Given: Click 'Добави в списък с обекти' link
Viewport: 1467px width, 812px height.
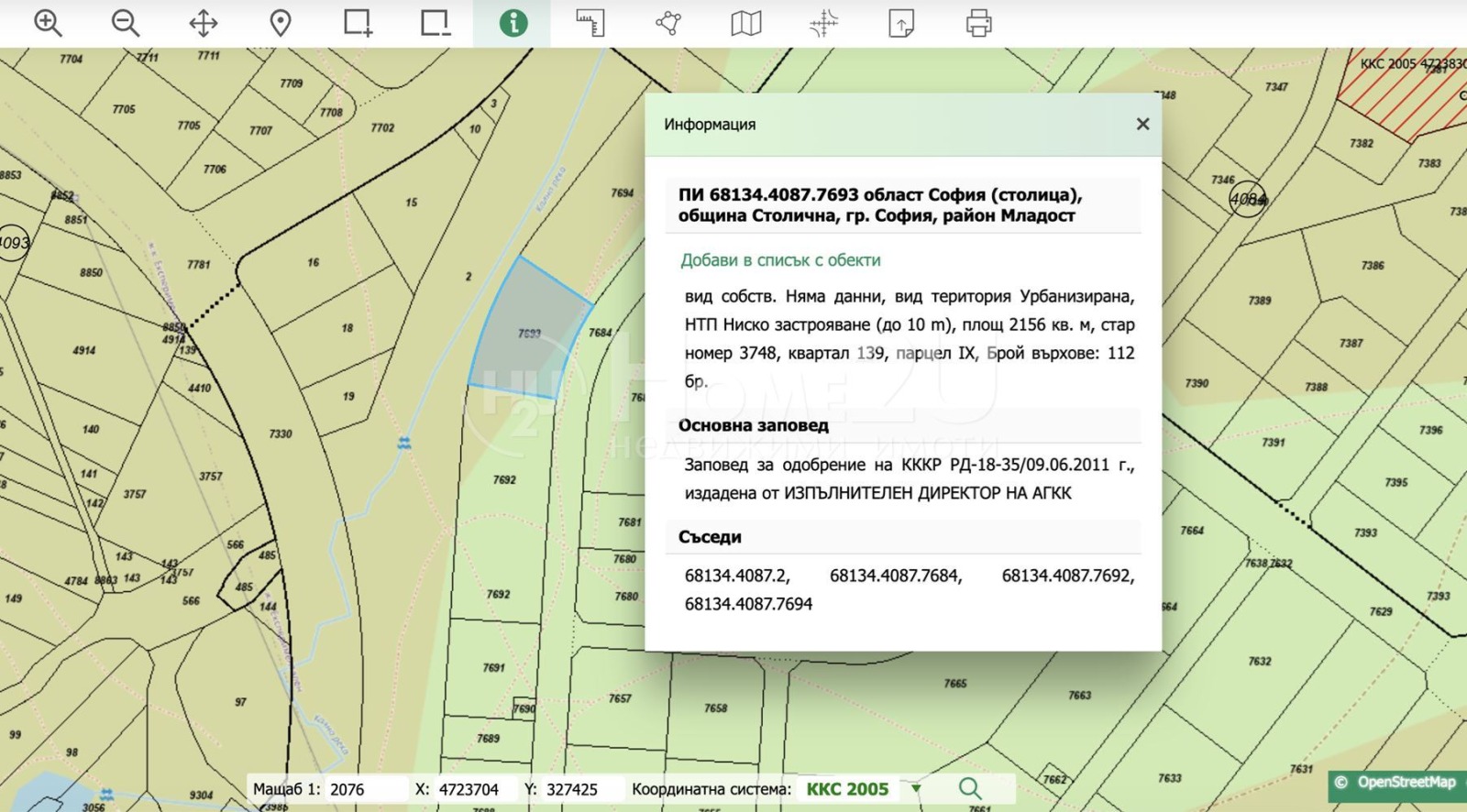Looking at the screenshot, I should (780, 260).
